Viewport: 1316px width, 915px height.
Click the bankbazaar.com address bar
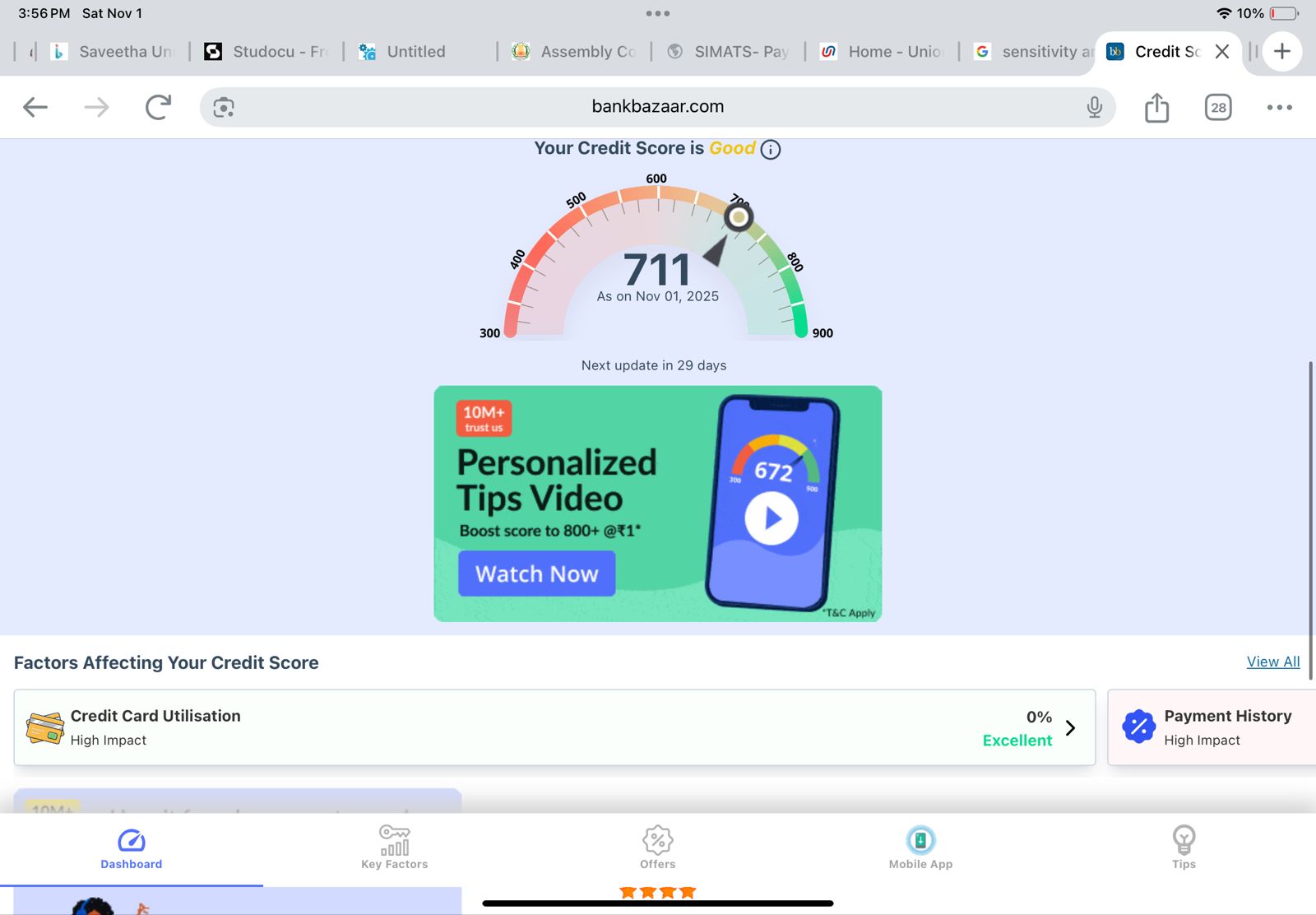(x=657, y=107)
